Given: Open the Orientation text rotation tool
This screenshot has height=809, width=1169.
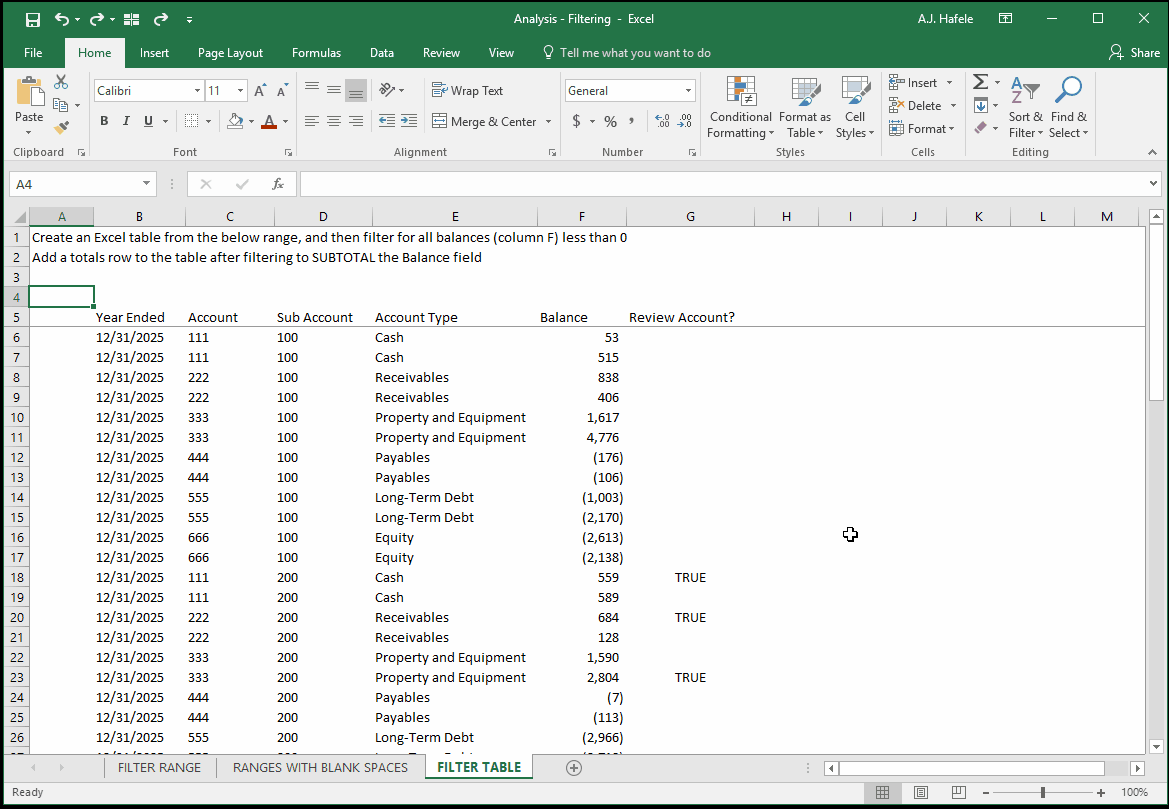Looking at the screenshot, I should click(387, 90).
